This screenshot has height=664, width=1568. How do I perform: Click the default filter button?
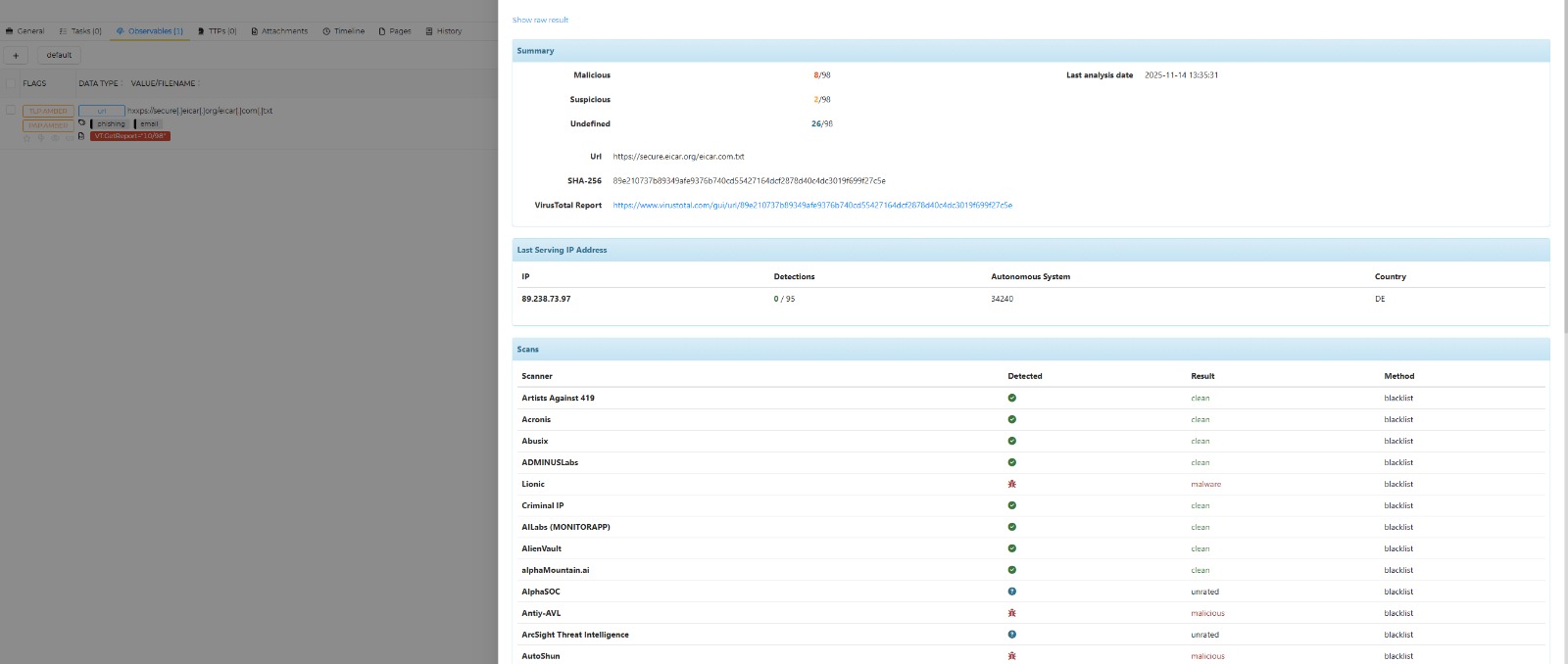59,56
